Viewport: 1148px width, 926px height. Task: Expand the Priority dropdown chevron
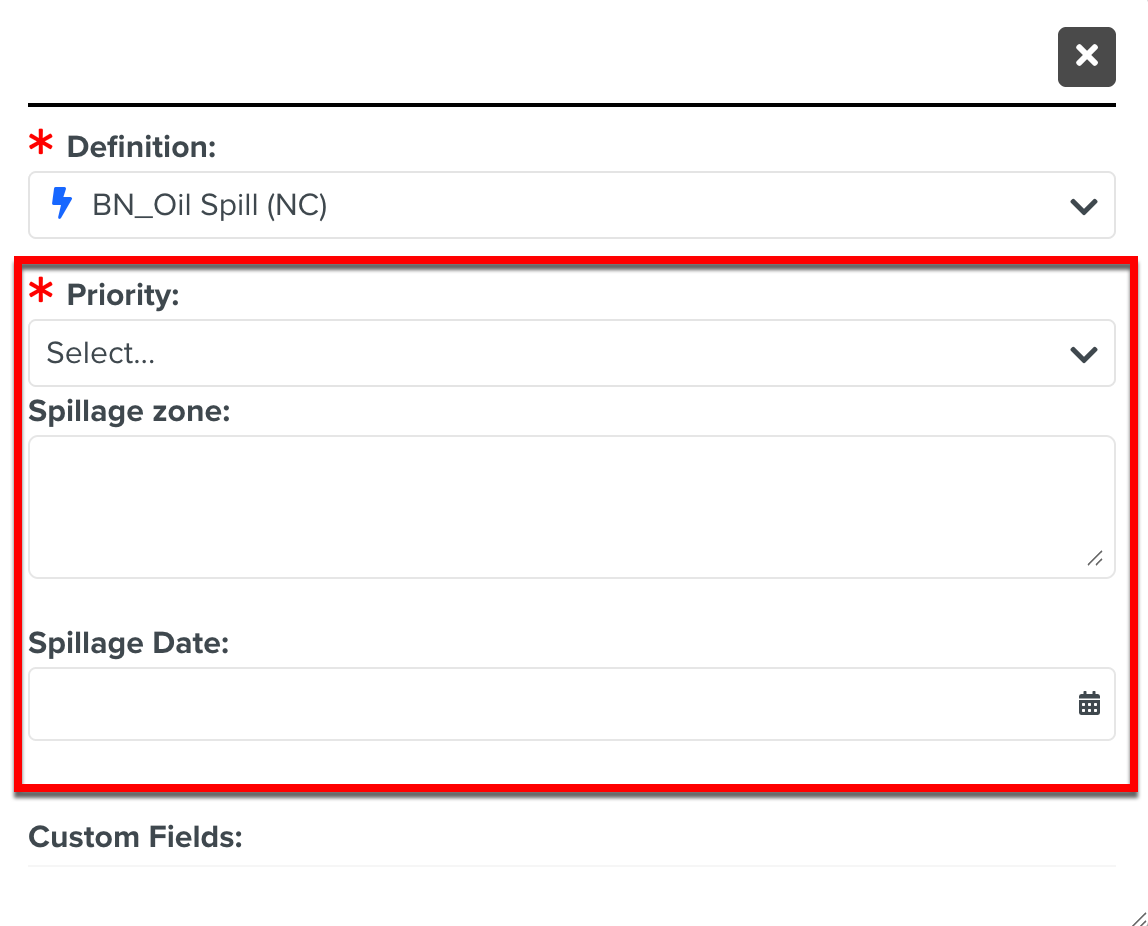(1084, 354)
